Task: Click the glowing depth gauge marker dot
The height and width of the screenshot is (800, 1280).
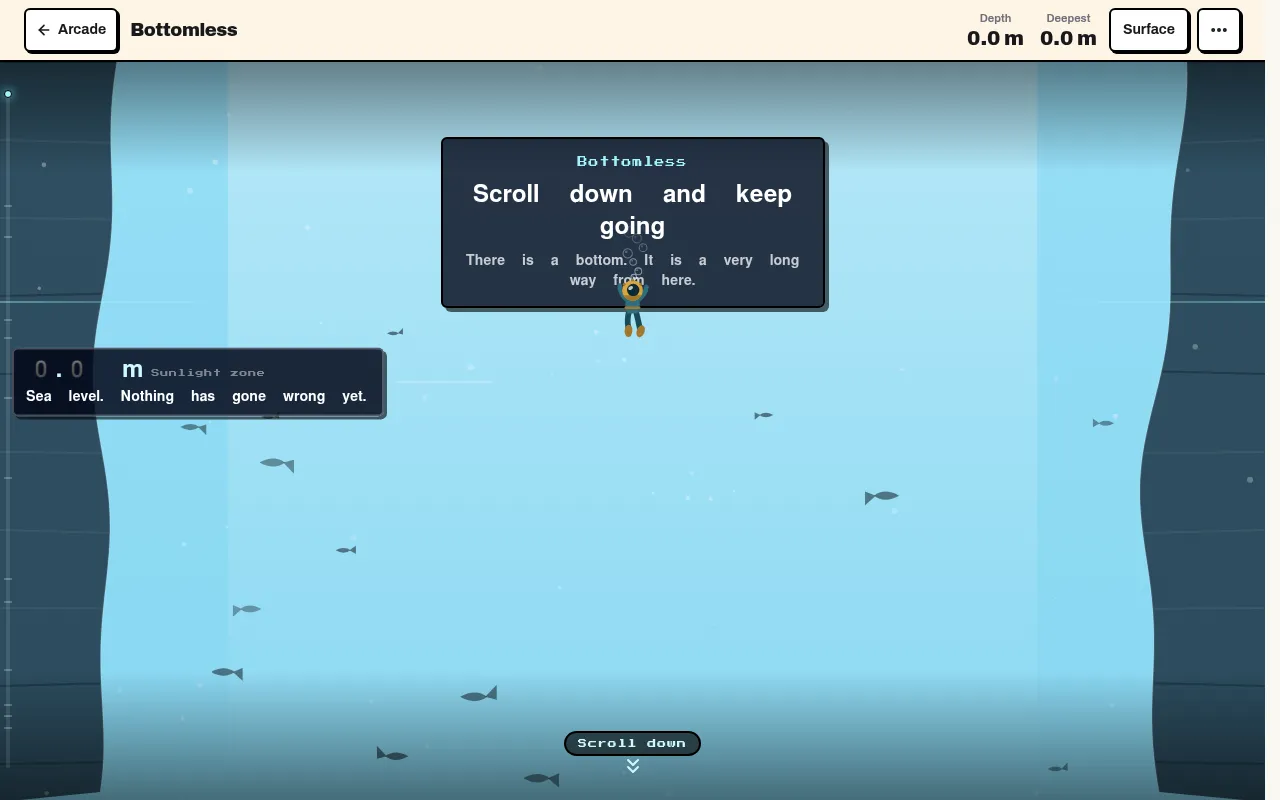Action: (8, 94)
